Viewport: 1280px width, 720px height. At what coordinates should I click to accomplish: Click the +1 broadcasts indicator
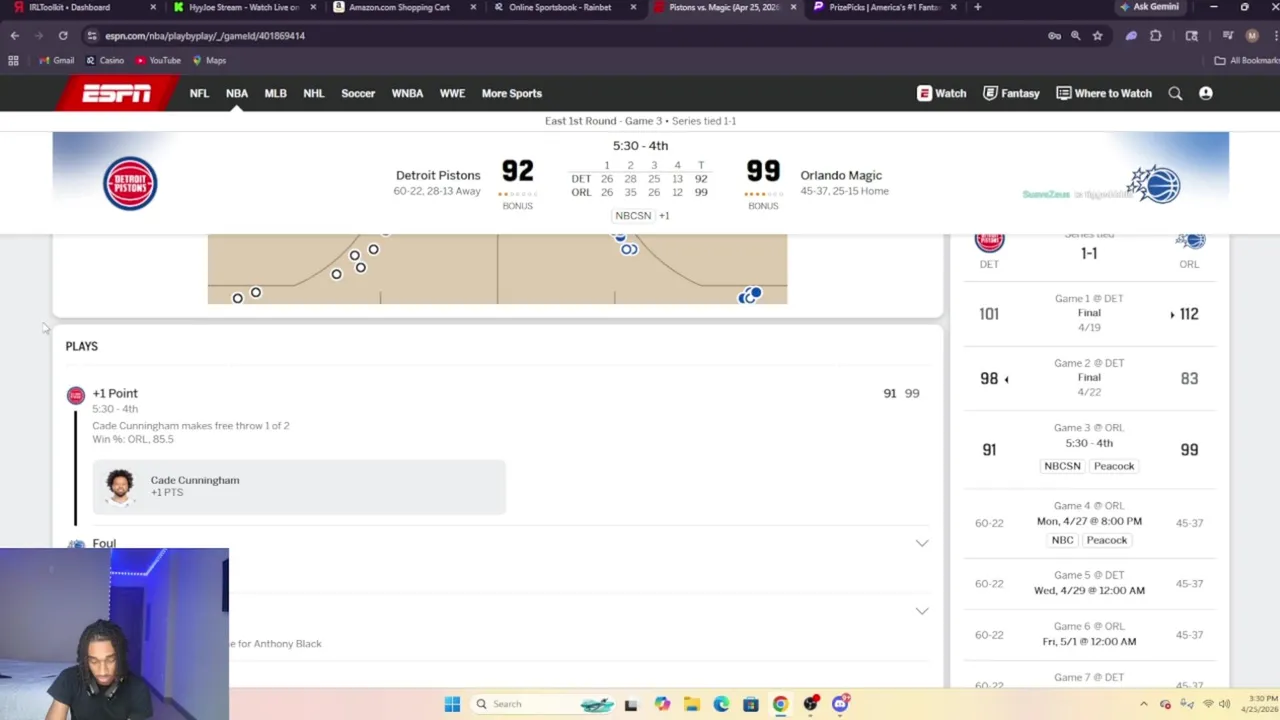coord(664,215)
